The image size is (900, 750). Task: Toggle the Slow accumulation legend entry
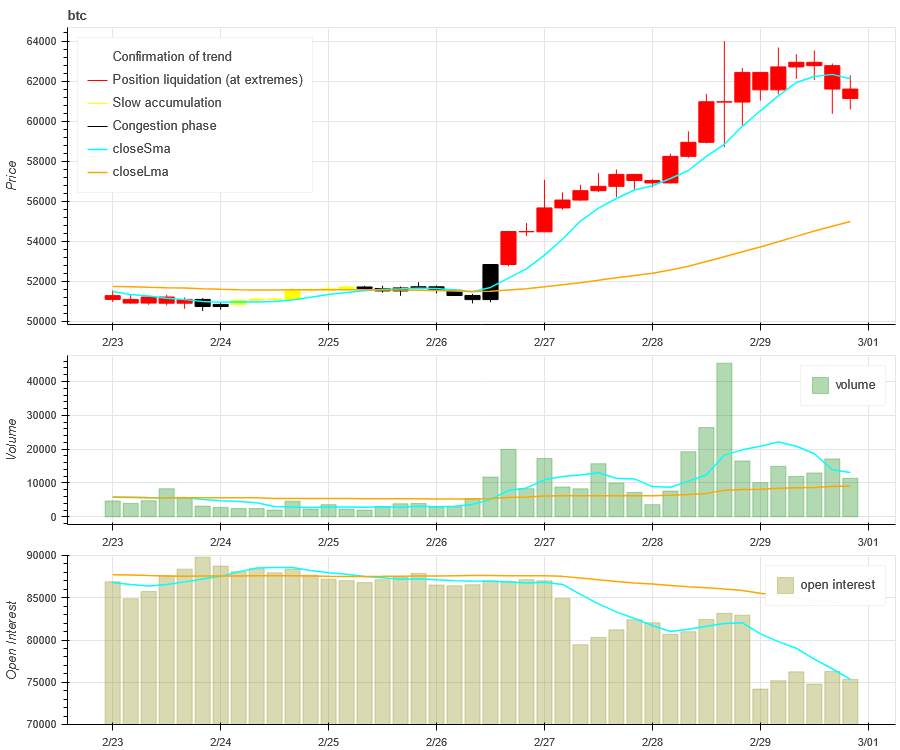(x=154, y=103)
